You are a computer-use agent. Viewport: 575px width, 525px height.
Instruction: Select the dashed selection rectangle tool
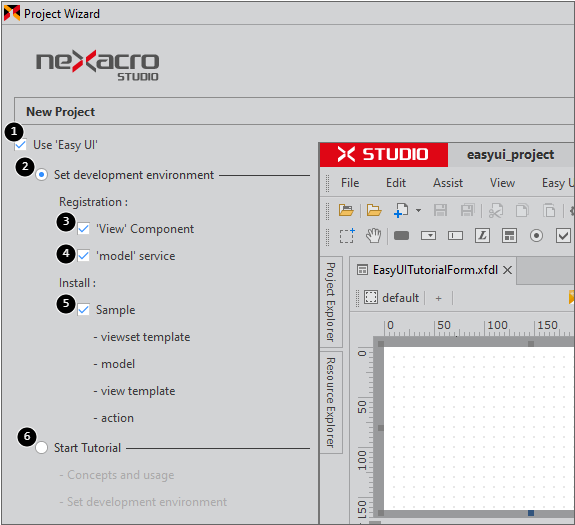click(x=347, y=236)
